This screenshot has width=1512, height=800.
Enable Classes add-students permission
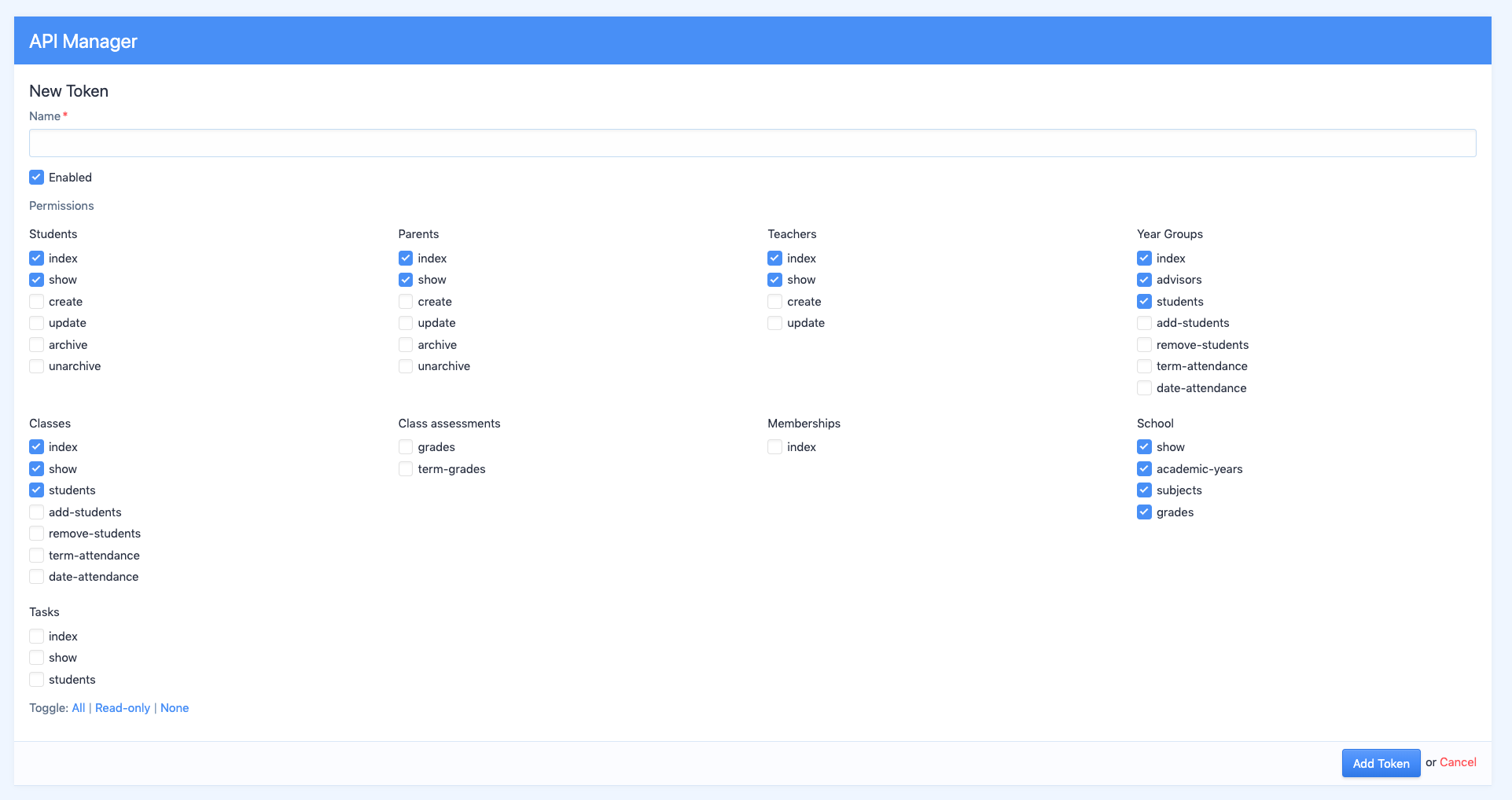(x=36, y=512)
